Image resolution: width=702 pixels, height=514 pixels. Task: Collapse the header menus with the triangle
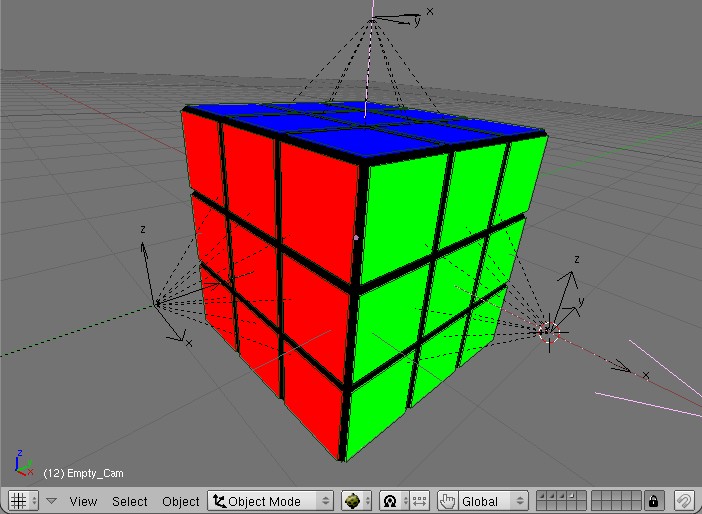click(51, 500)
